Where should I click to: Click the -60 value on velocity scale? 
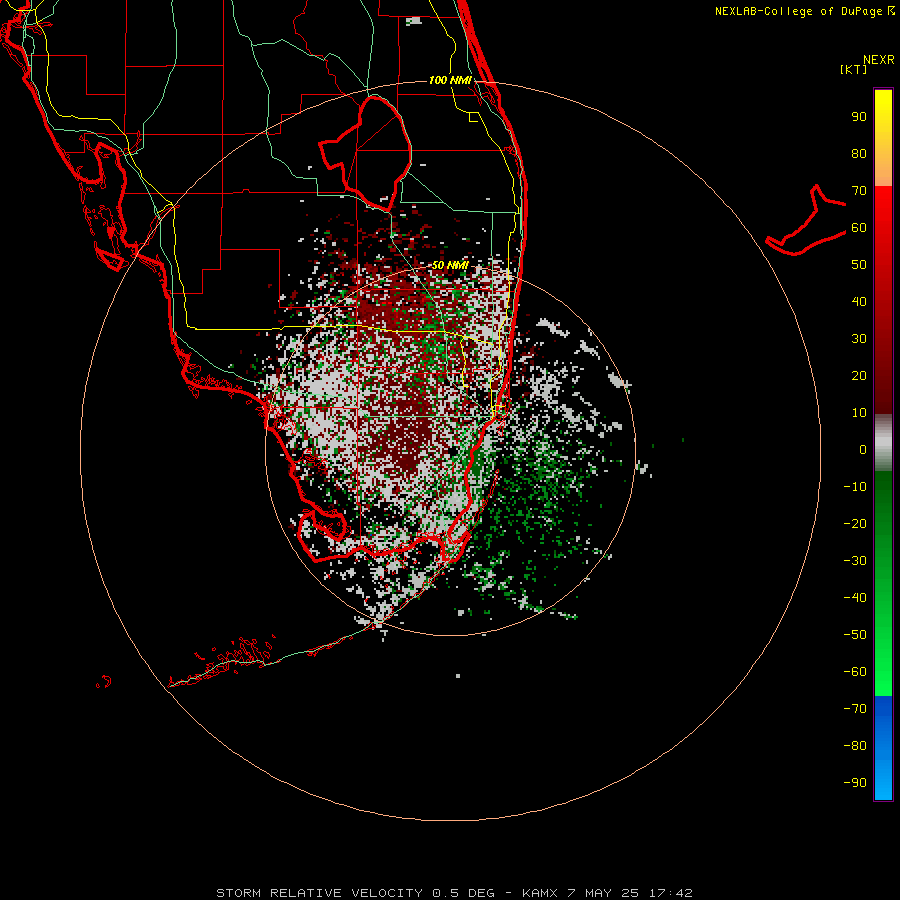pyautogui.click(x=855, y=672)
